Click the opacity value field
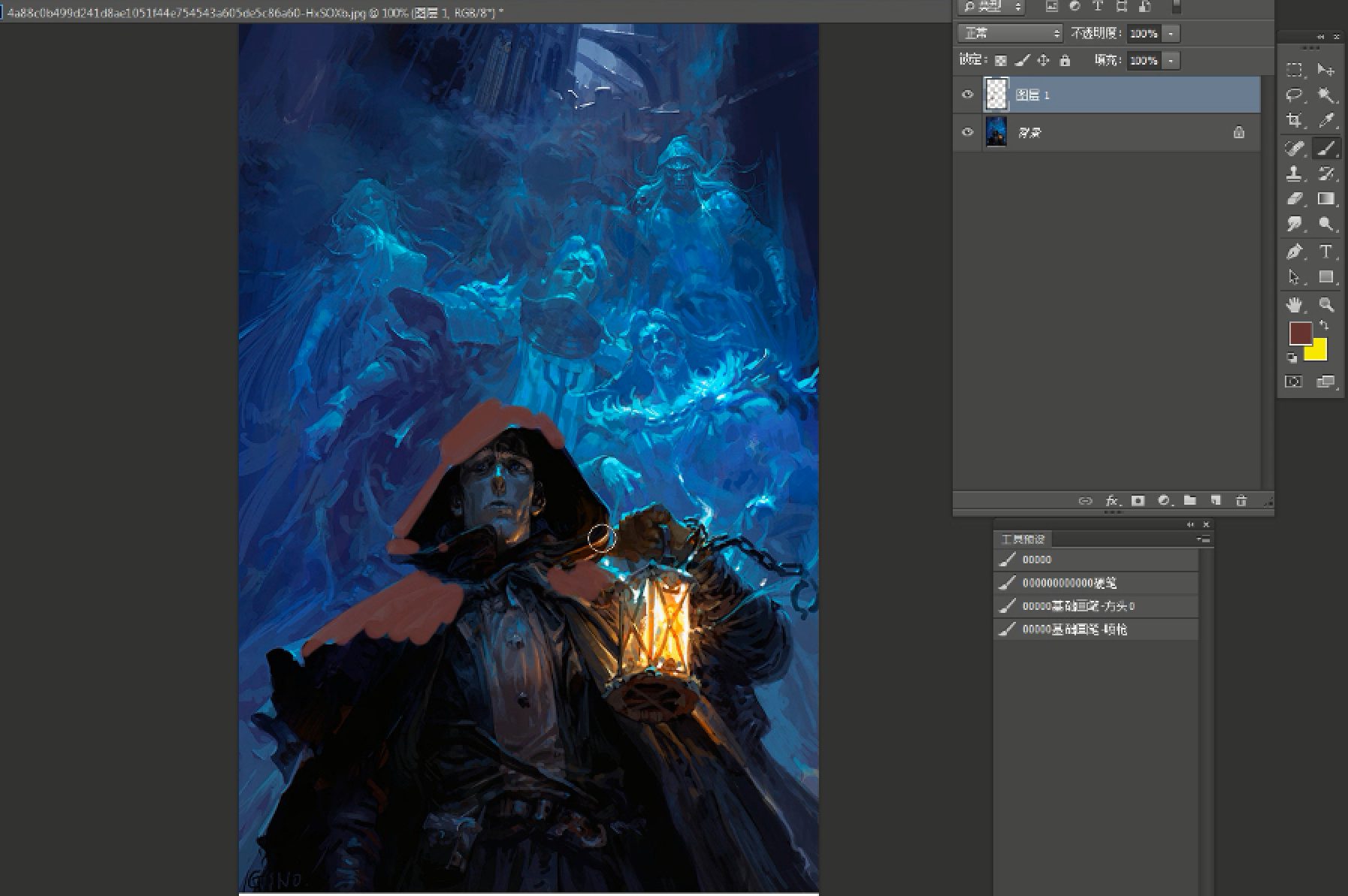The height and width of the screenshot is (896, 1348). click(x=1144, y=33)
